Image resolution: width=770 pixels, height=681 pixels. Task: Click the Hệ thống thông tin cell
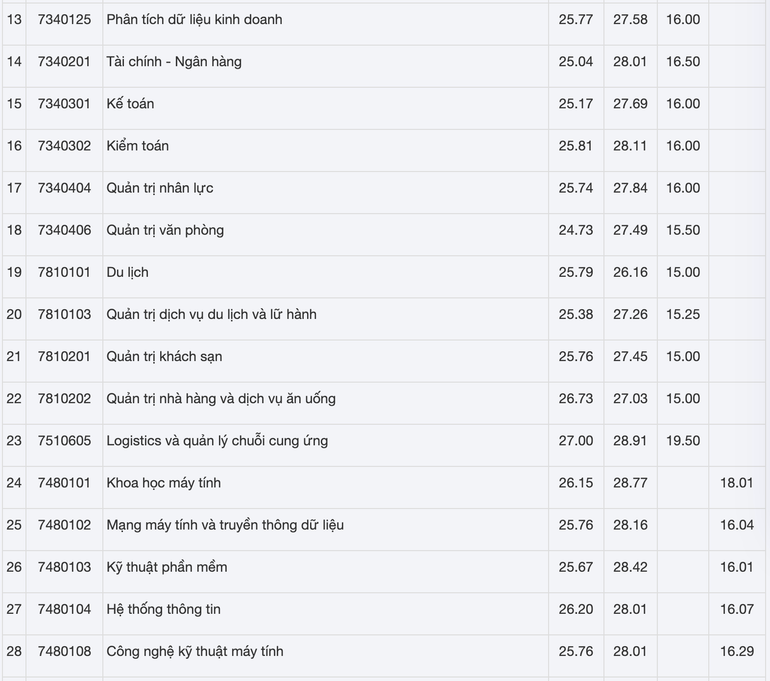[164, 609]
